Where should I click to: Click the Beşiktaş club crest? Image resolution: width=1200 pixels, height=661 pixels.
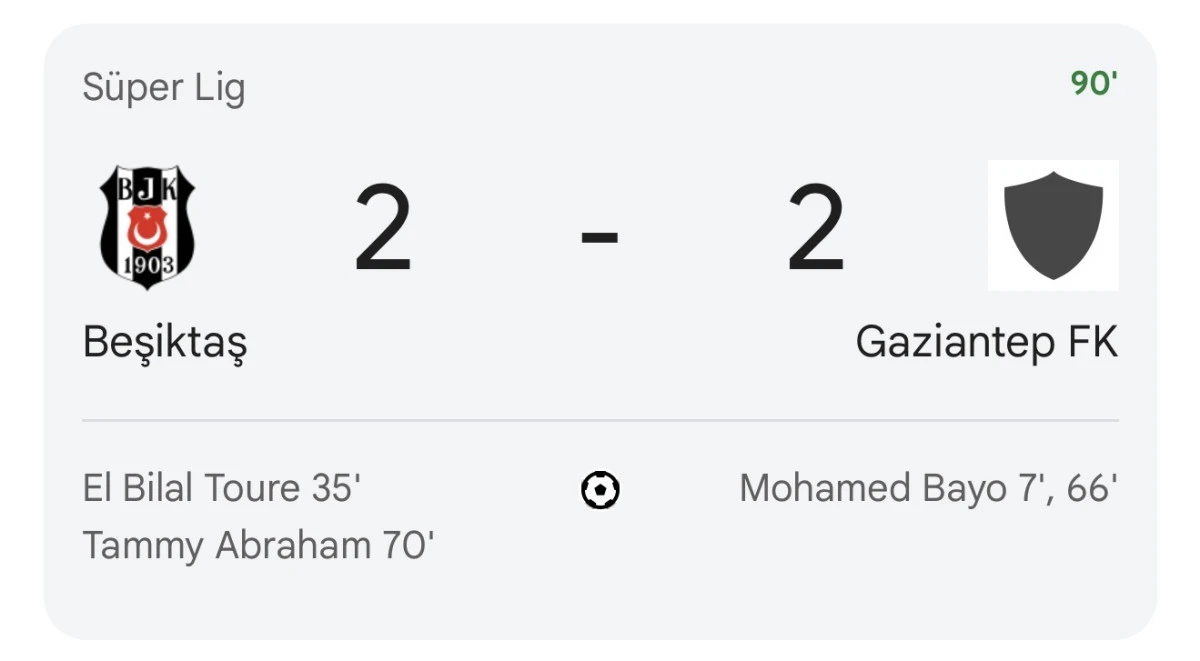point(147,226)
